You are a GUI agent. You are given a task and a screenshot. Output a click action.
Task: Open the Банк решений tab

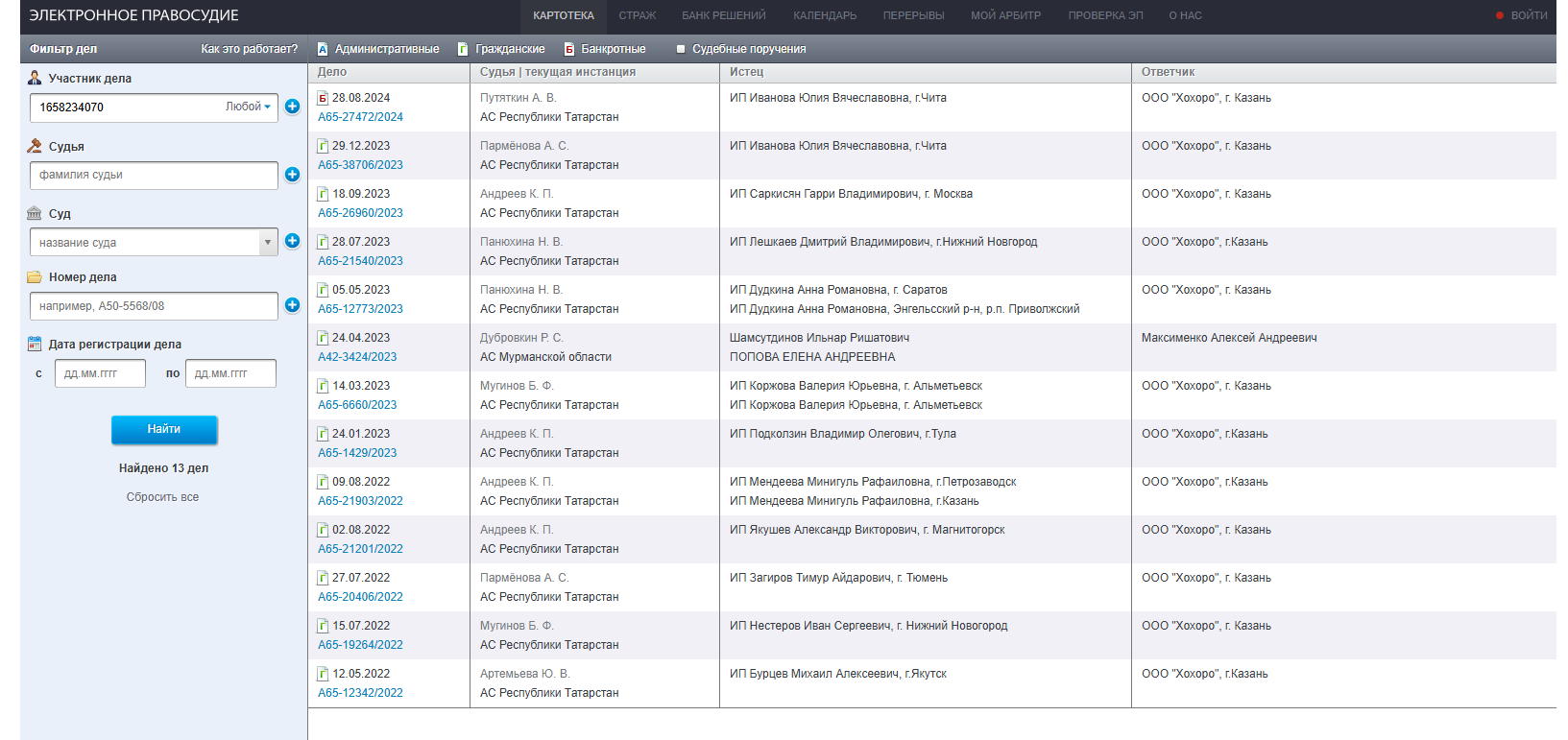pyautogui.click(x=723, y=15)
